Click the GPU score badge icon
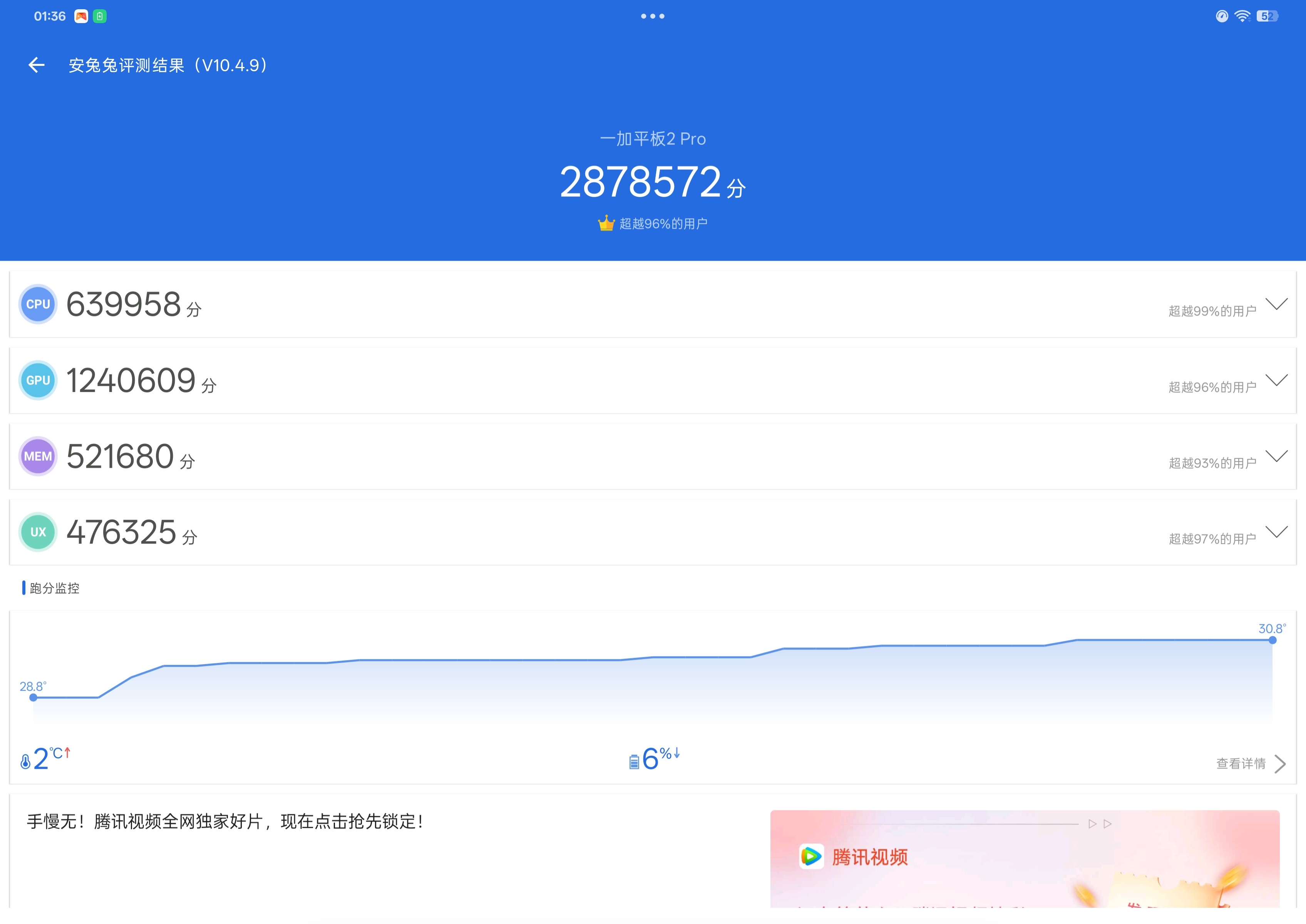Screen dimensions: 1306x924 [x=38, y=380]
